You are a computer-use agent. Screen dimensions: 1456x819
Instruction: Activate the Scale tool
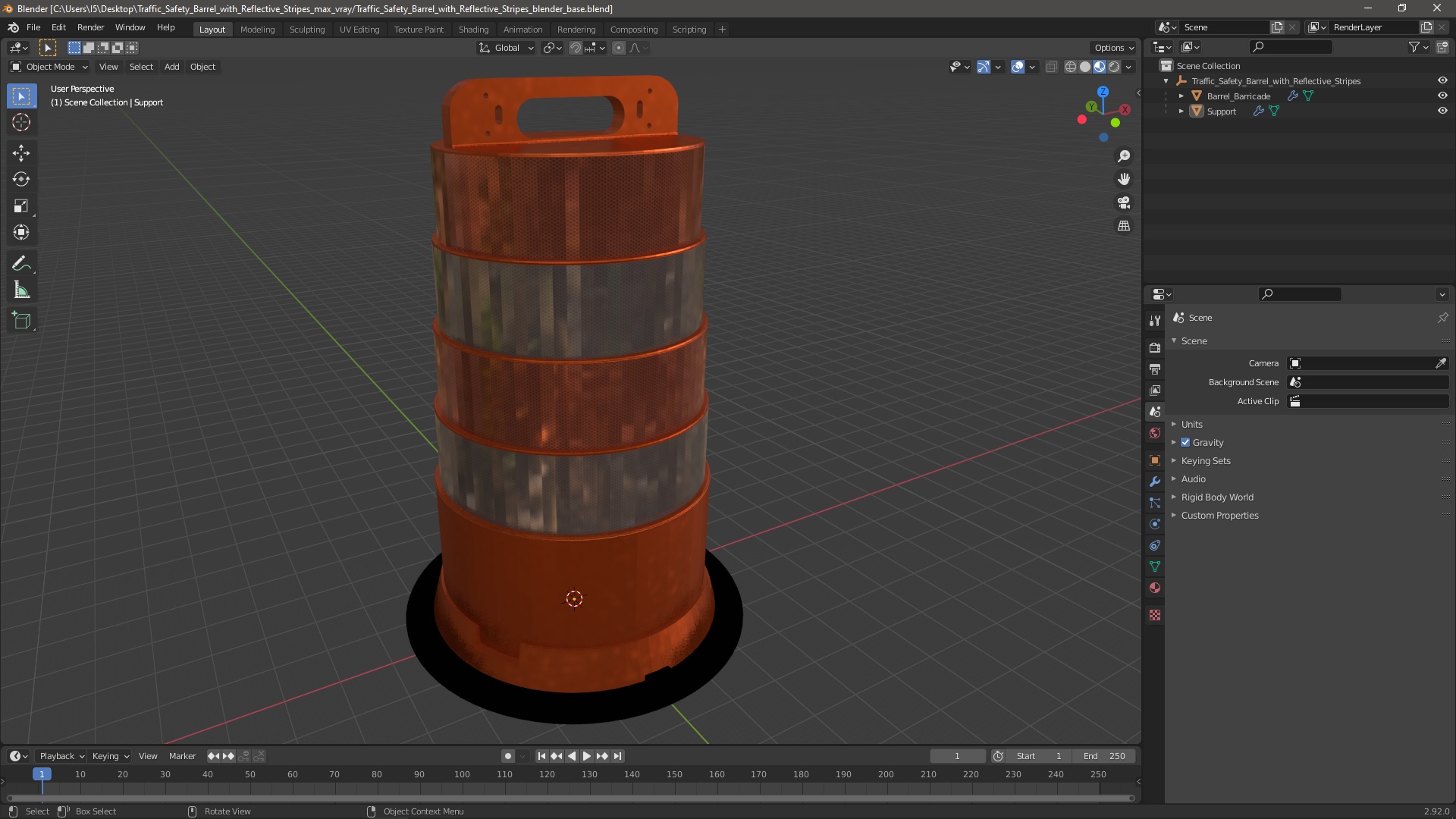[21, 206]
